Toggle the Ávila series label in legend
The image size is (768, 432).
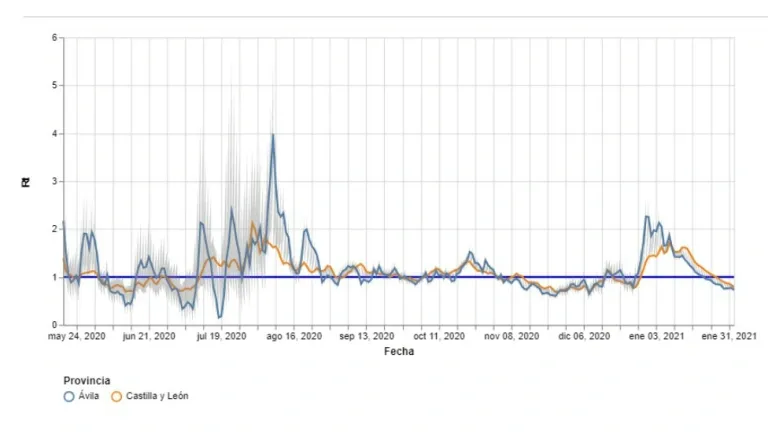[x=88, y=396]
